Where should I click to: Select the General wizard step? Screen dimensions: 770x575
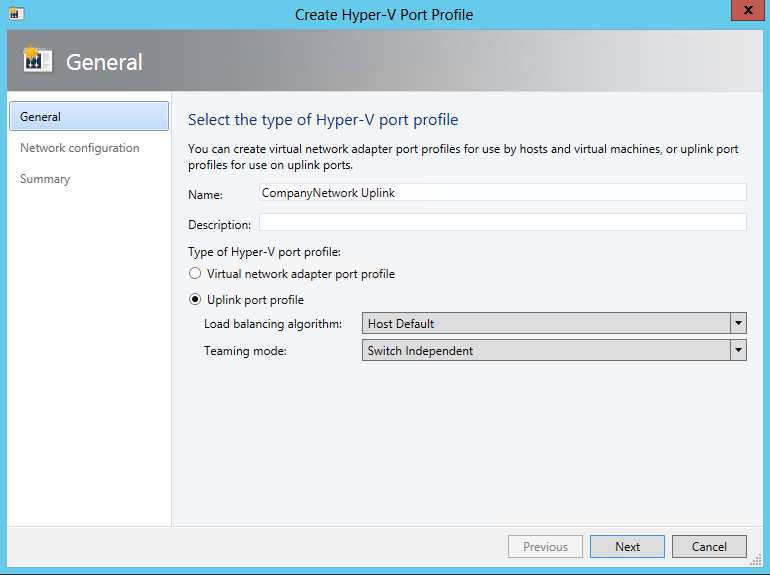pyautogui.click(x=89, y=116)
